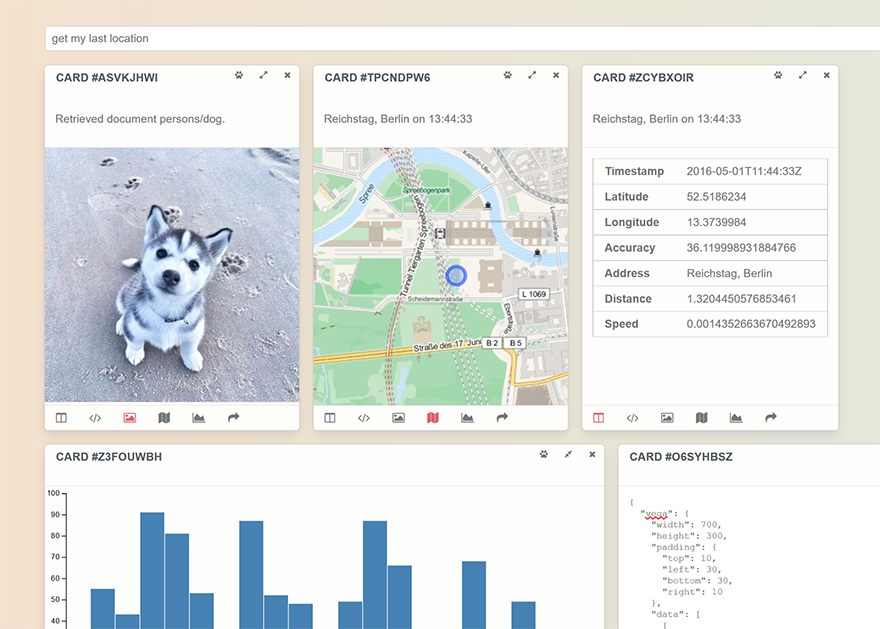The image size is (880, 629).
Task: Click the 'CARD #TPCNDPW6' title
Action: (377, 77)
